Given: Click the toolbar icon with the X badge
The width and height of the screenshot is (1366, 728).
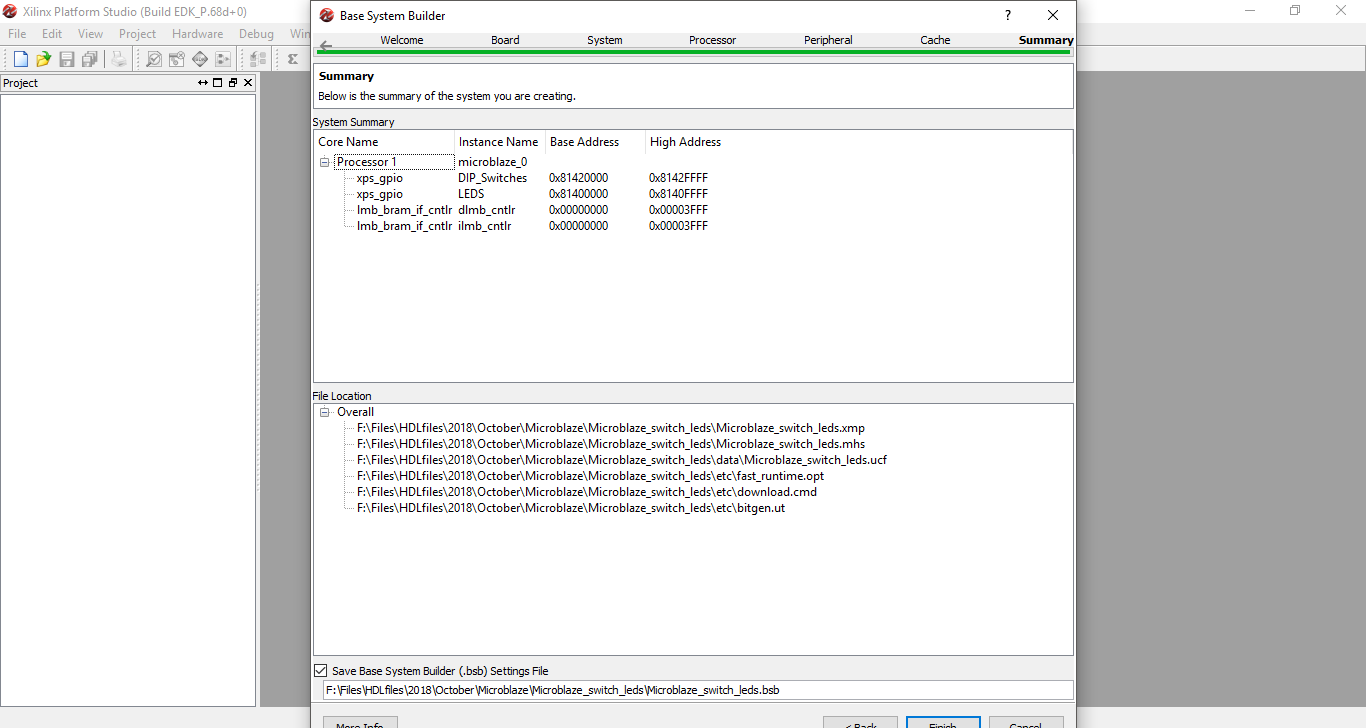Looking at the screenshot, I should [176, 59].
